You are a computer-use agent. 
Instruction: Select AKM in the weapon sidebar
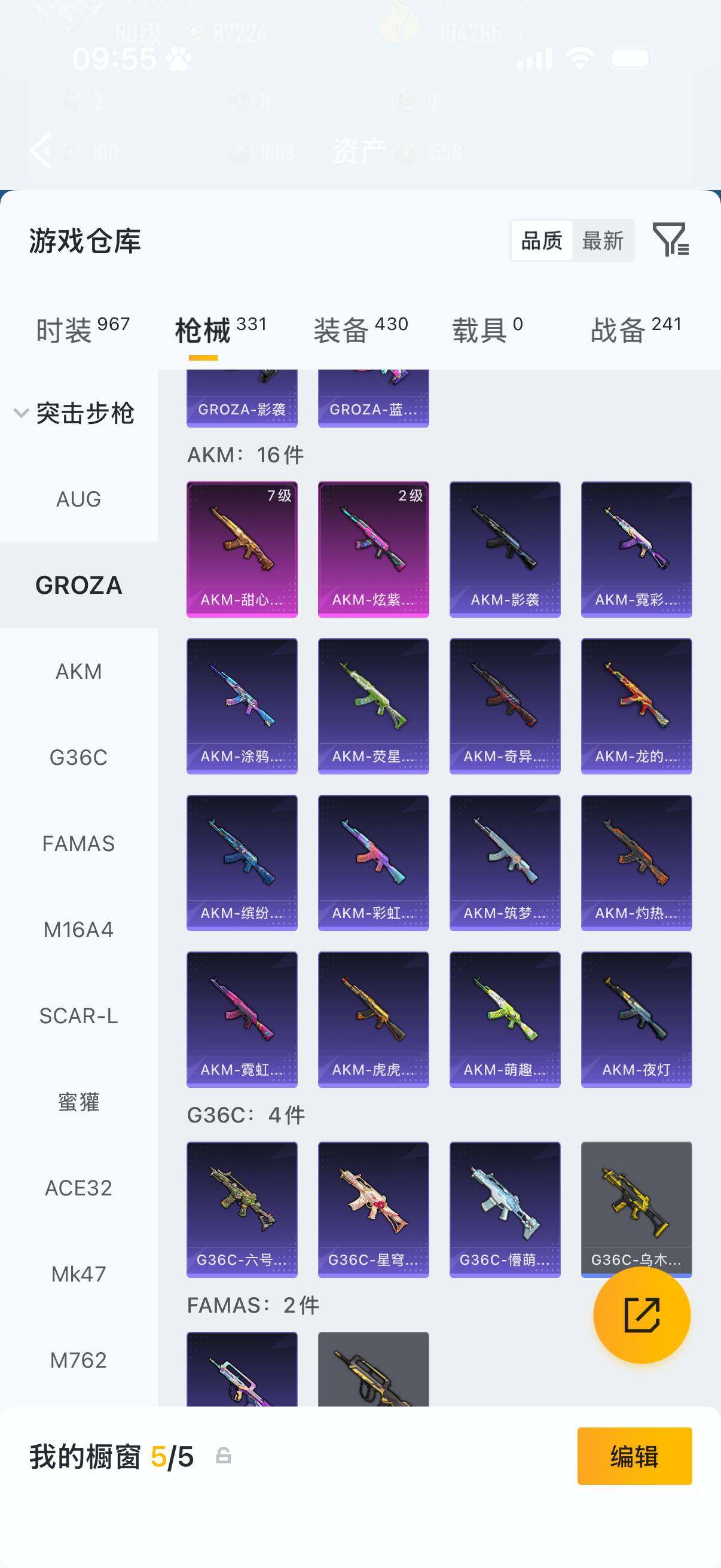[78, 672]
